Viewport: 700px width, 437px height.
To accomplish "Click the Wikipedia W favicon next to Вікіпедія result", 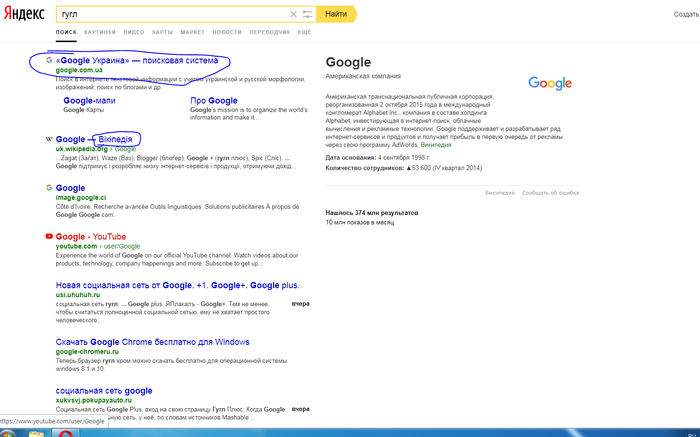I will (x=49, y=139).
